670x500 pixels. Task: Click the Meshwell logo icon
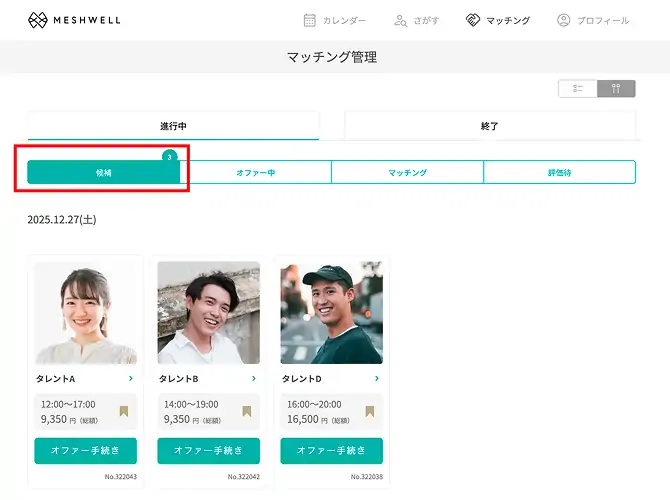click(38, 20)
